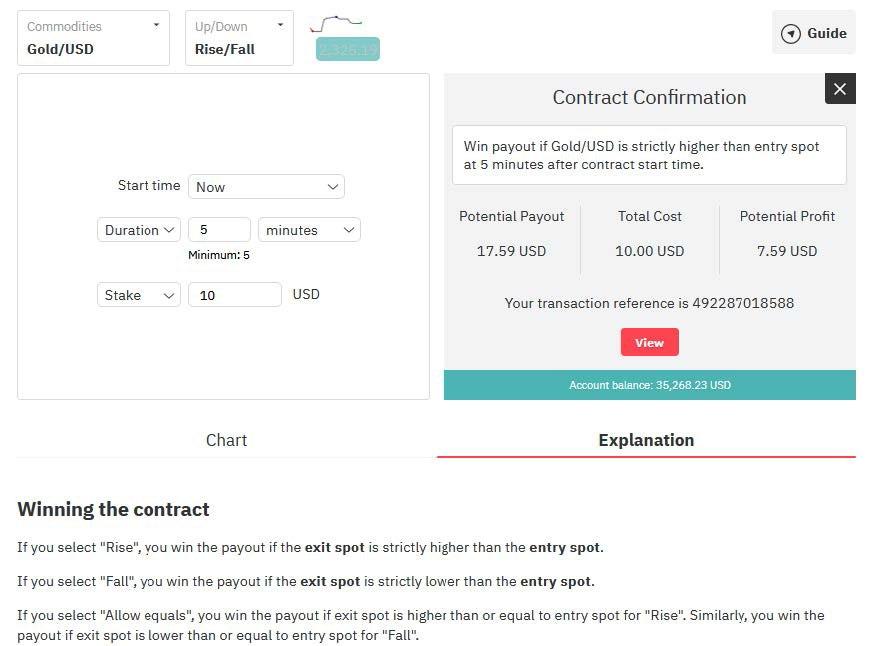The image size is (889, 646).
Task: Focus the duration value input field
Action: (219, 230)
